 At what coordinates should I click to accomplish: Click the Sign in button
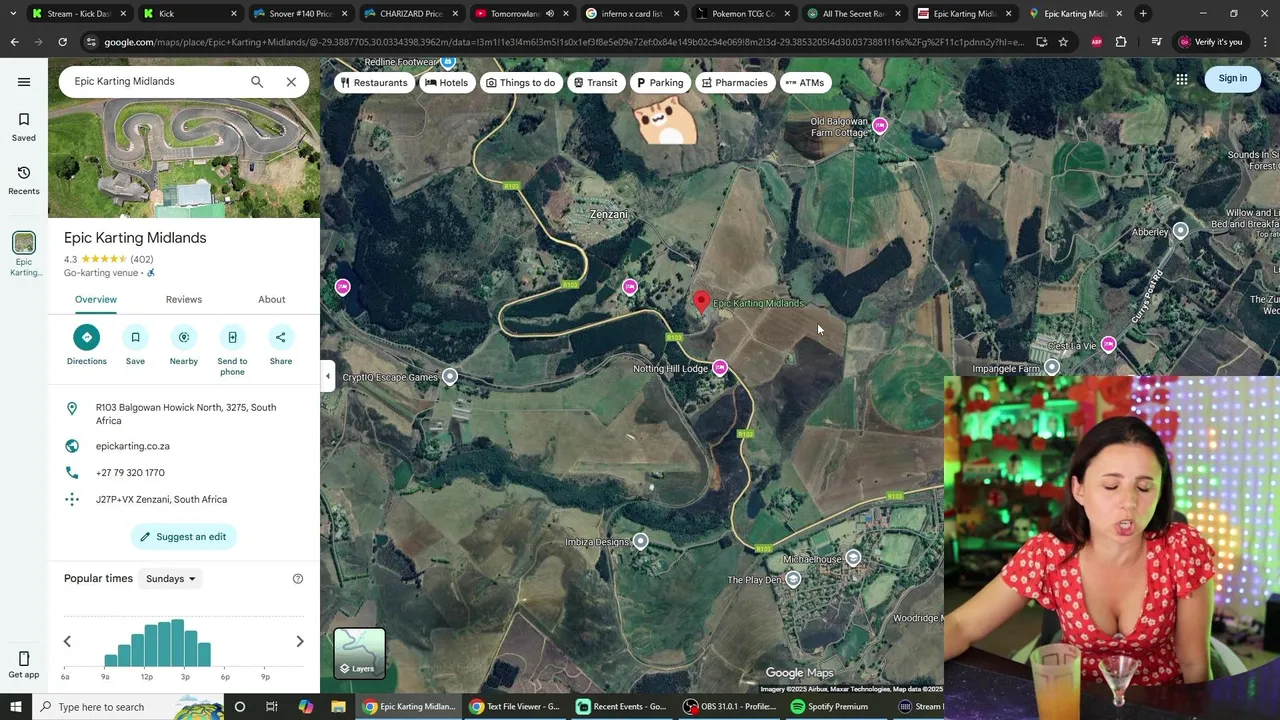[1233, 78]
